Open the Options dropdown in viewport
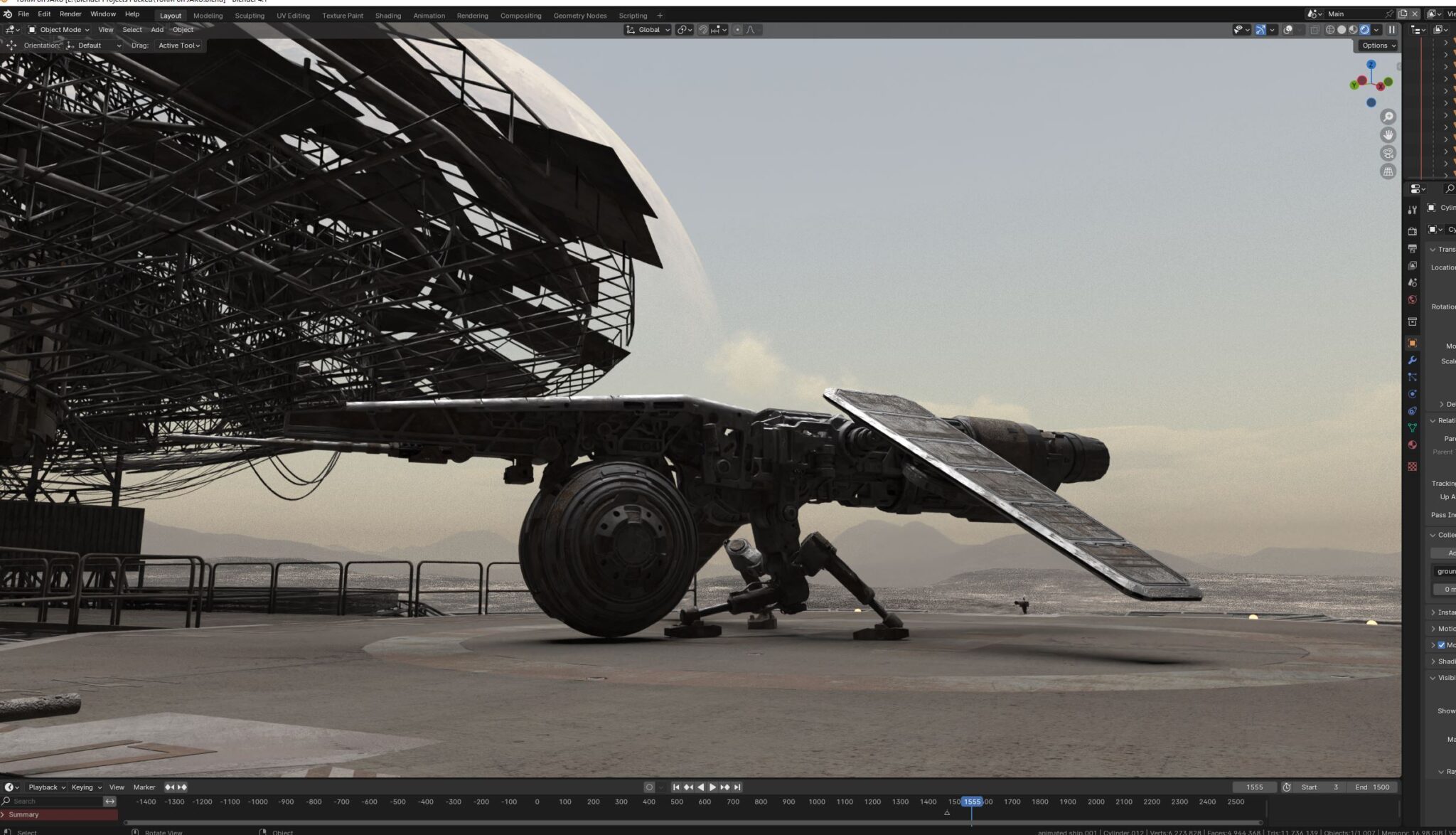The width and height of the screenshot is (1456, 835). click(x=1379, y=46)
